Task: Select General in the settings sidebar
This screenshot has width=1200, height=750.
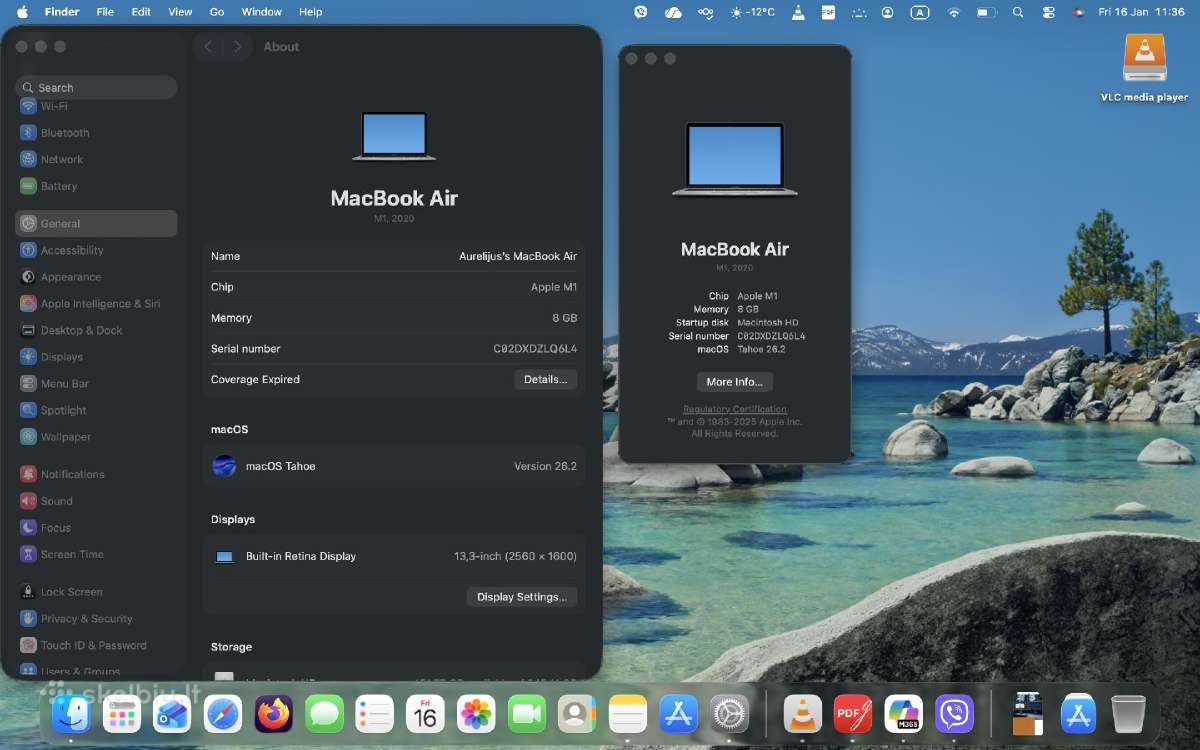Action: click(96, 224)
